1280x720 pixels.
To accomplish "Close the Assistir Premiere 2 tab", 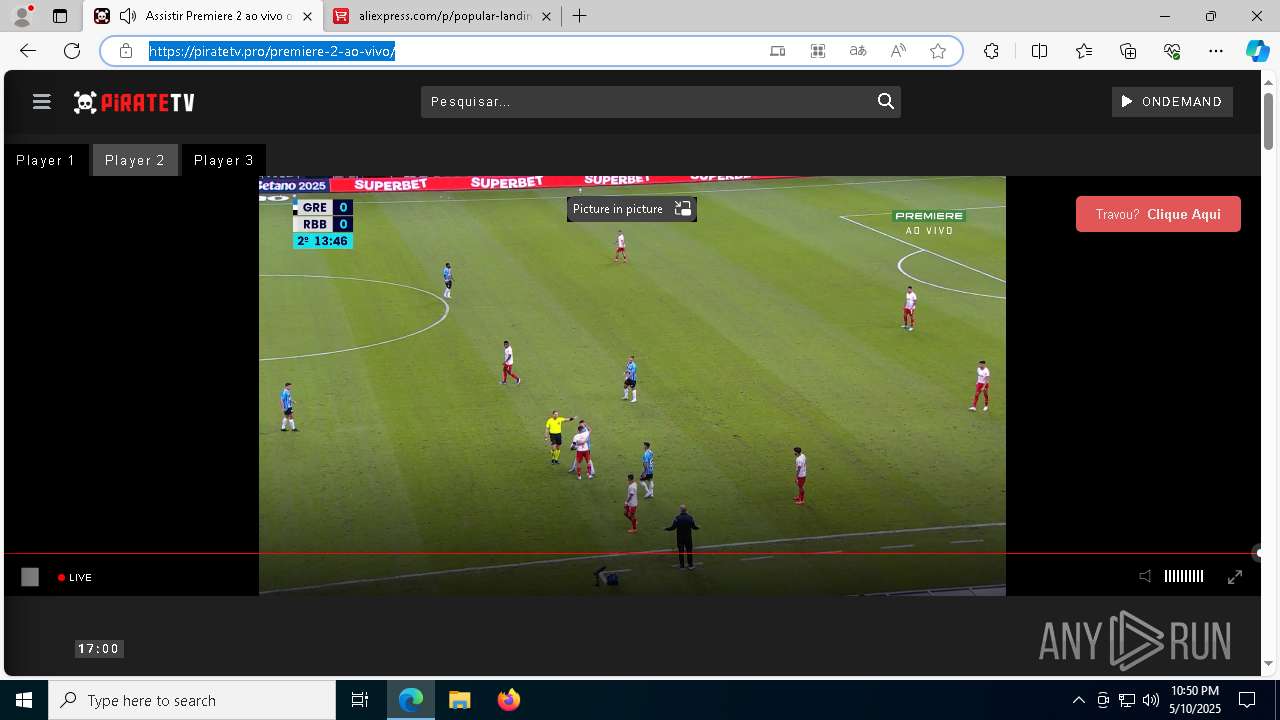I will (307, 16).
